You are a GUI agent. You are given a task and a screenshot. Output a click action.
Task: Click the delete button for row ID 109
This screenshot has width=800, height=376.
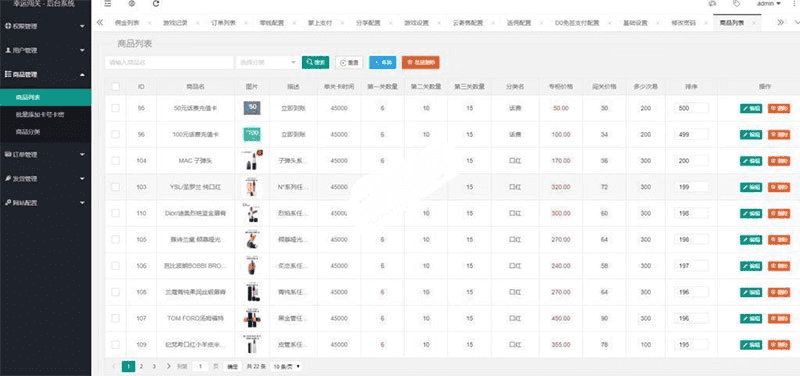click(779, 345)
